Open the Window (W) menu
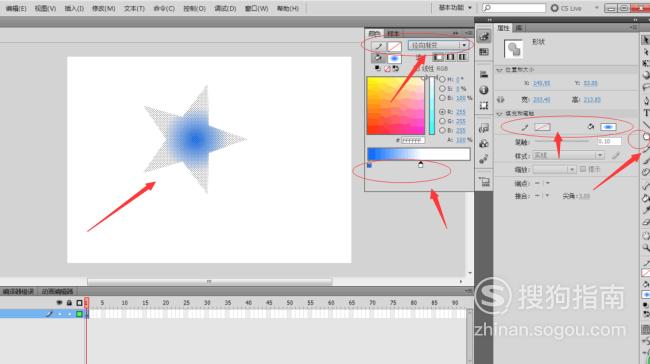This screenshot has width=650, height=364. tap(257, 8)
